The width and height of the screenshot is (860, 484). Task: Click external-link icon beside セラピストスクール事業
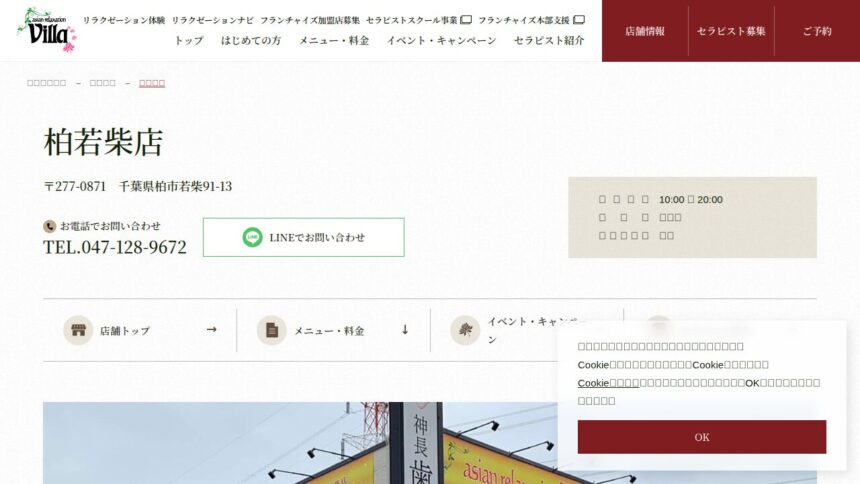(466, 20)
